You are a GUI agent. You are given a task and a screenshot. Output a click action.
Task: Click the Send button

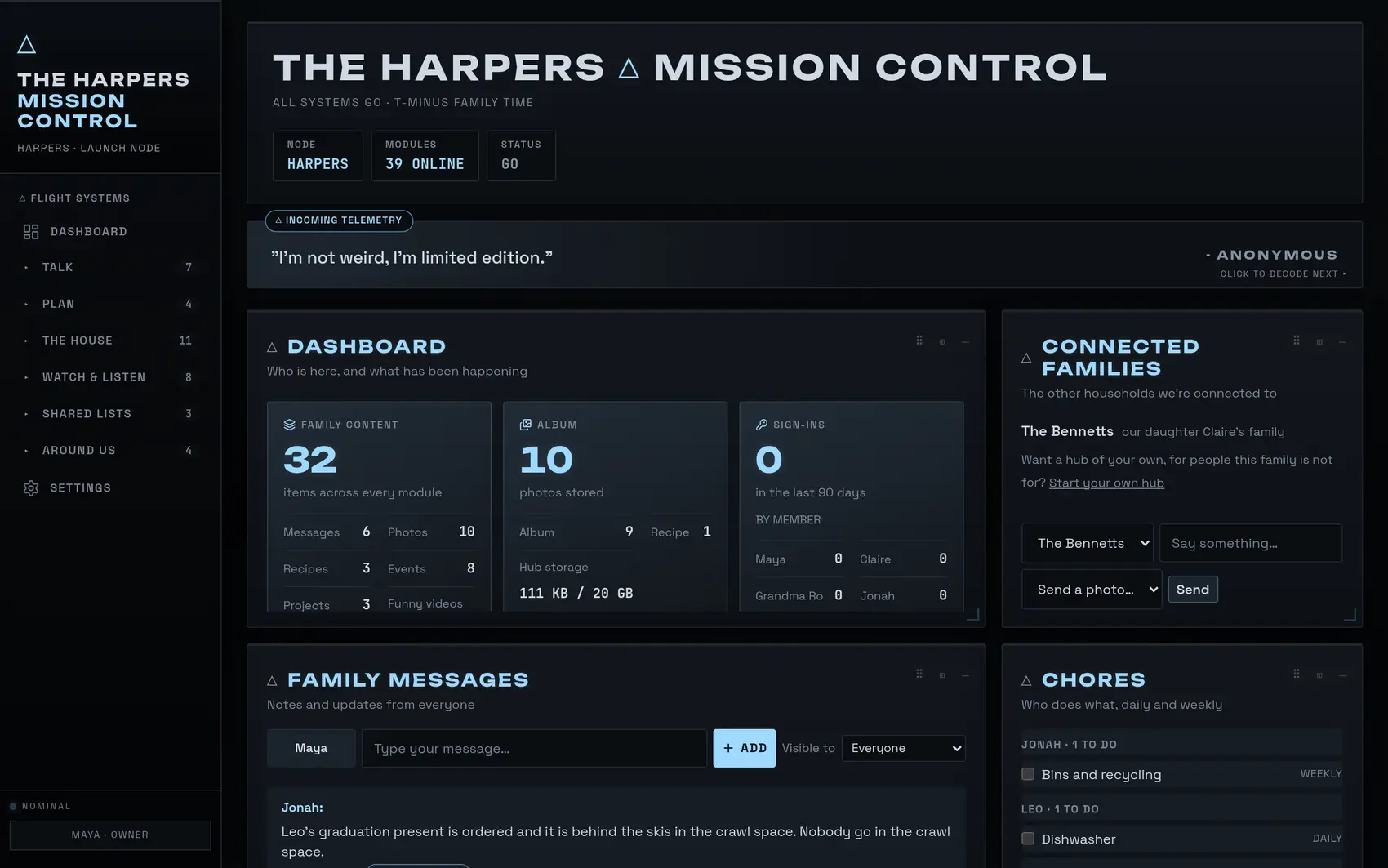(1193, 590)
